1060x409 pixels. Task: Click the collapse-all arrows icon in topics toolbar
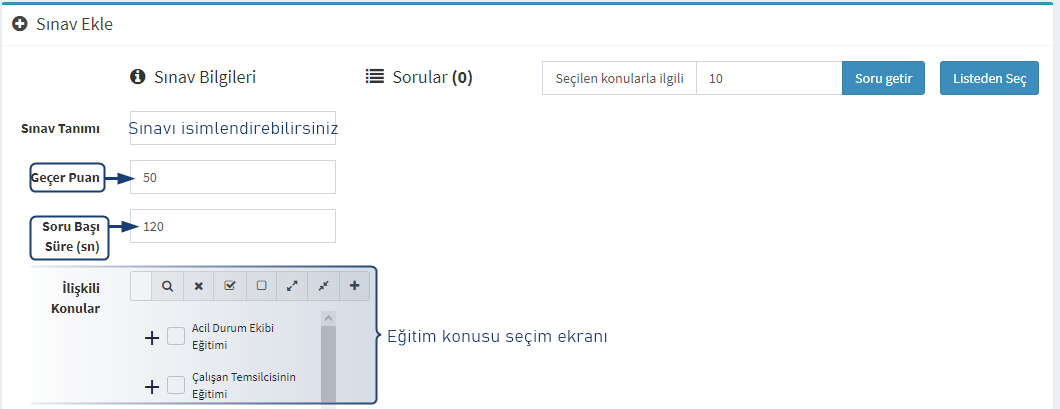(323, 286)
